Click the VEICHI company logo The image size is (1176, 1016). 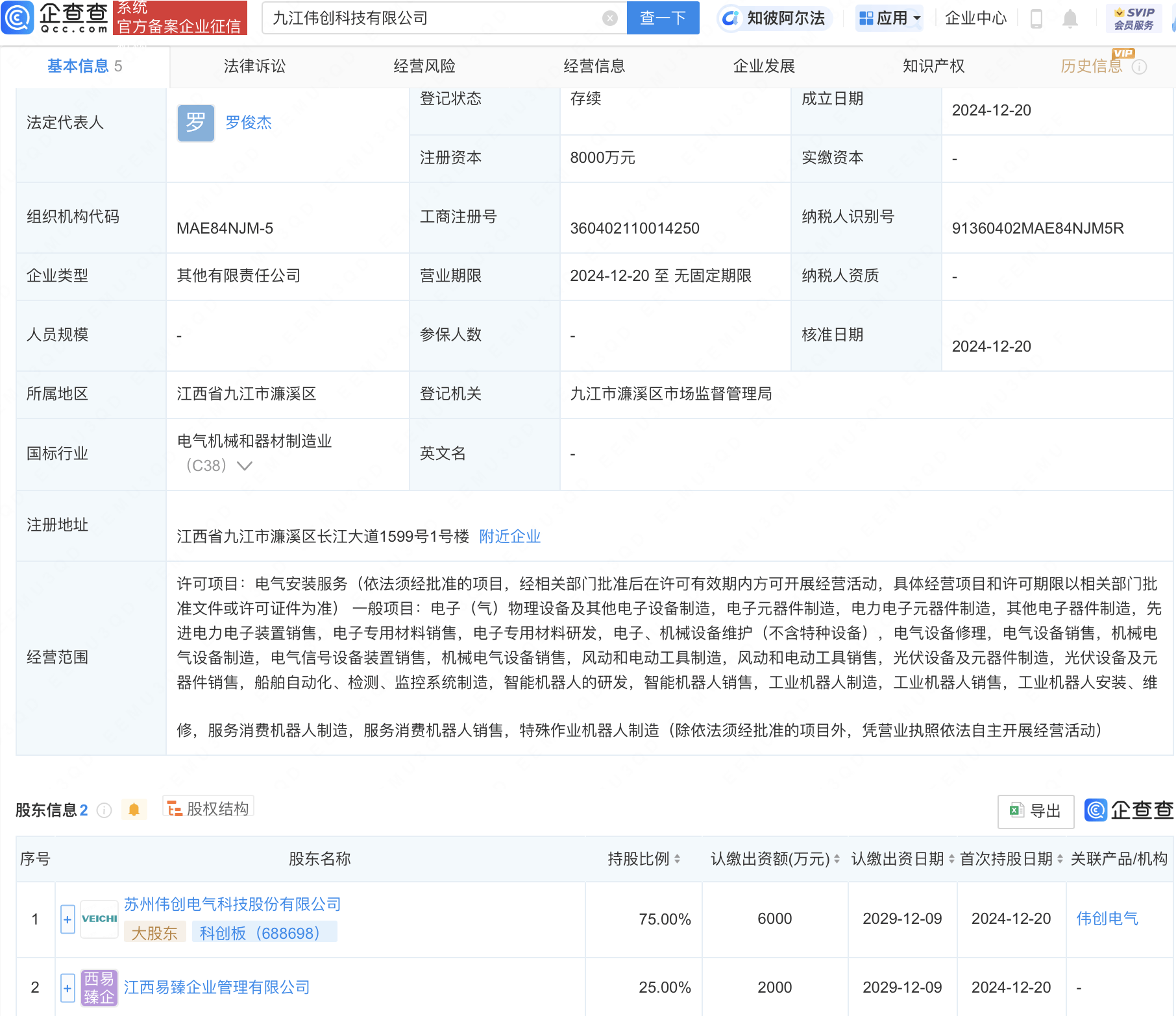coord(99,919)
